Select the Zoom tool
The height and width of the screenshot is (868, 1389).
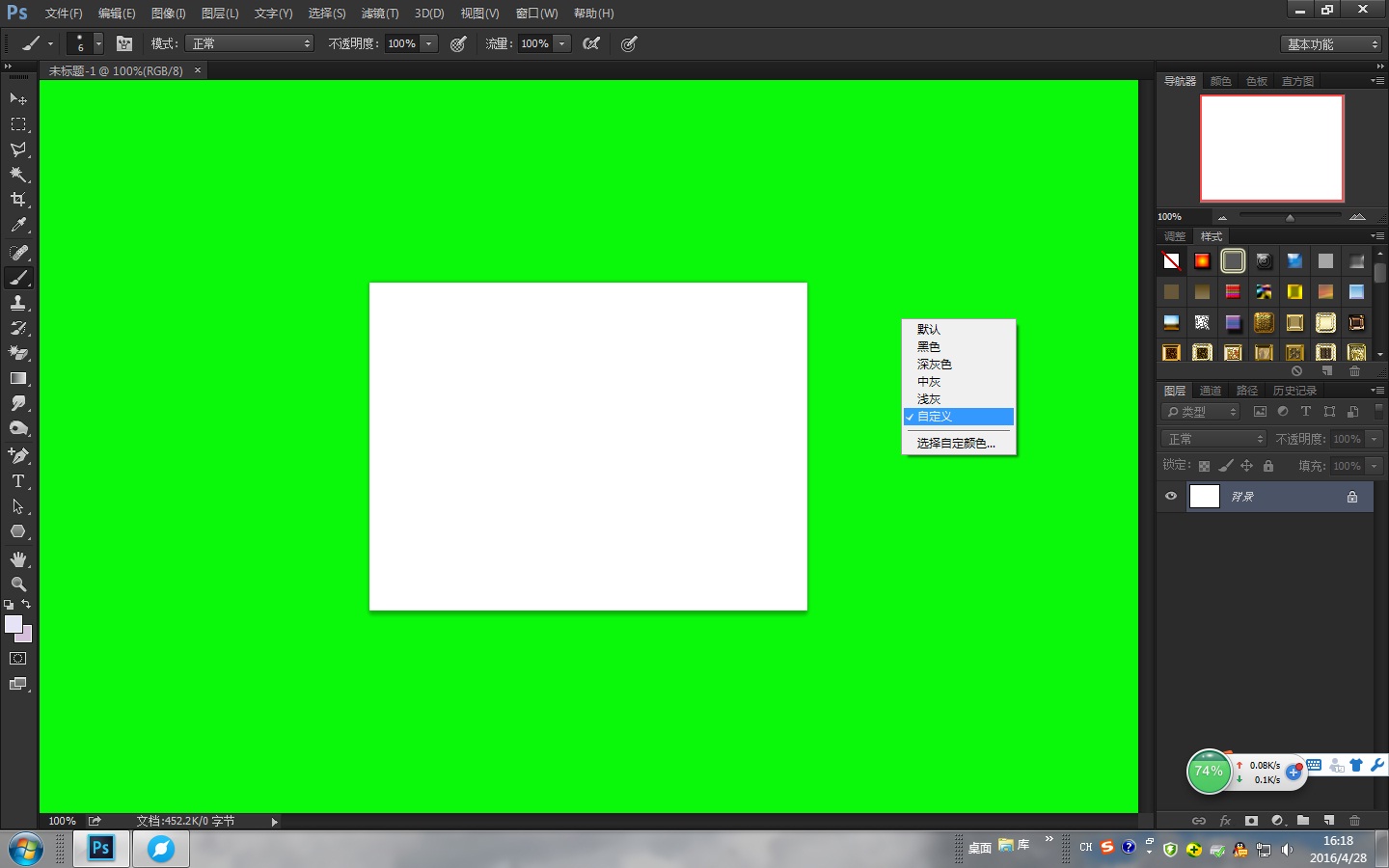coord(18,584)
